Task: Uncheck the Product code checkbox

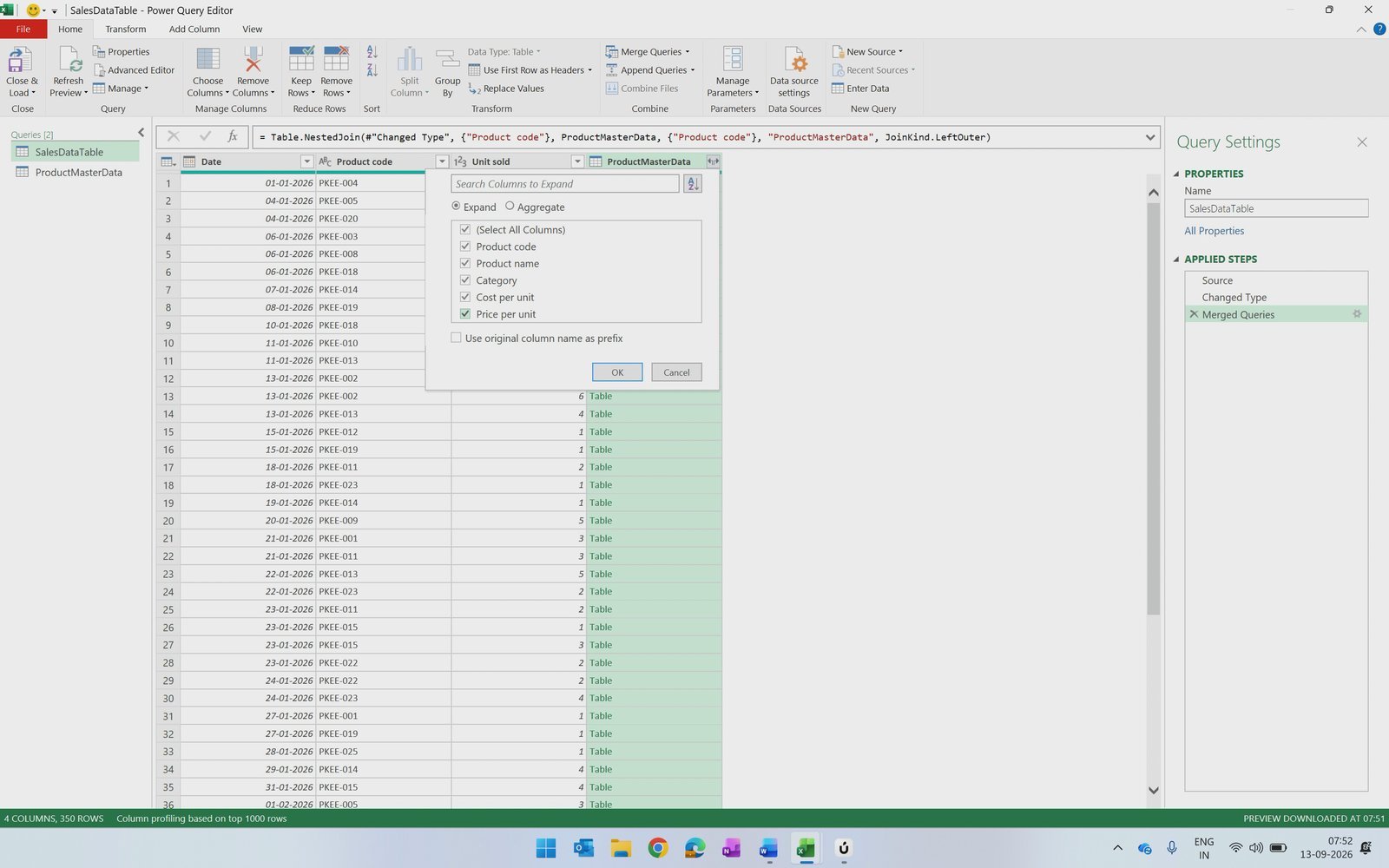Action: tap(465, 247)
